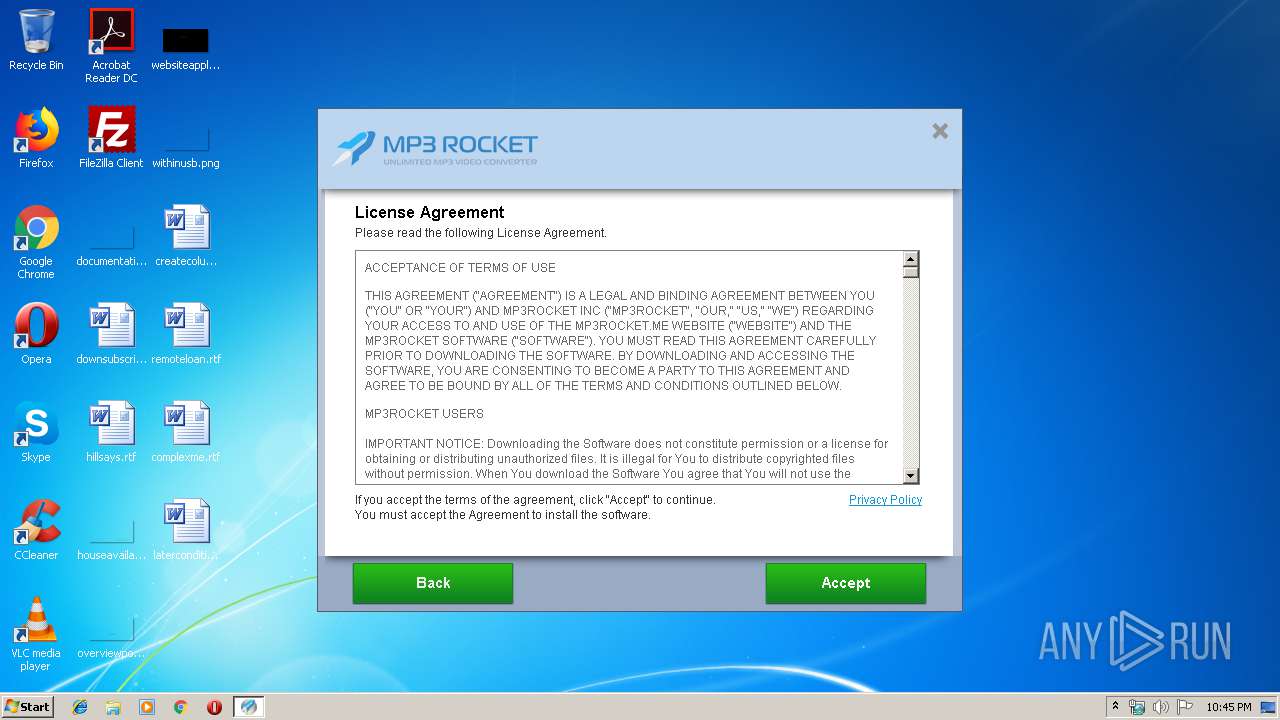
Task: Select withinusb.png desktop file
Action: point(186,145)
